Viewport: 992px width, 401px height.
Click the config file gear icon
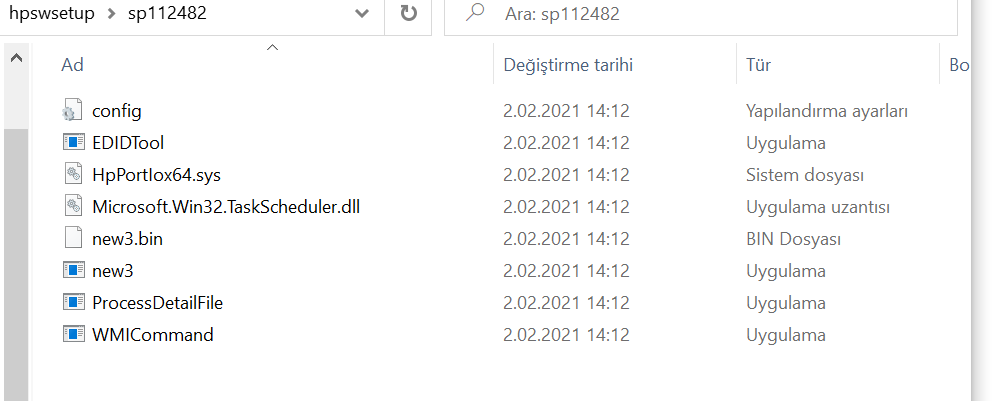[x=72, y=110]
